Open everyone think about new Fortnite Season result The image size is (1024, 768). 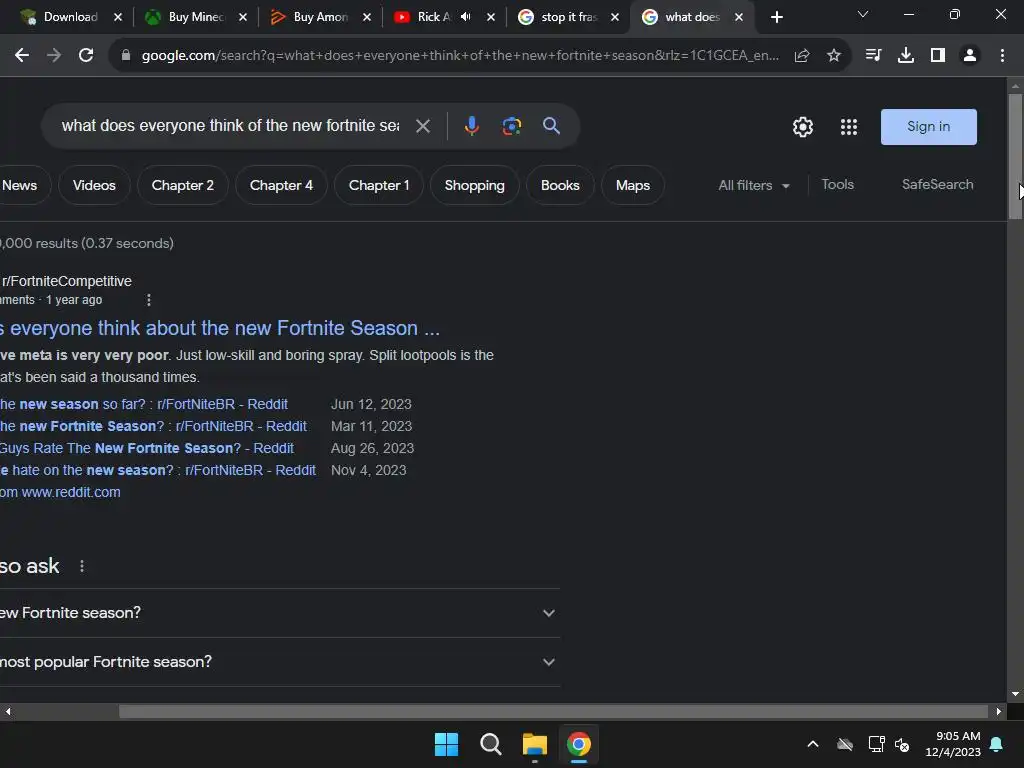(219, 328)
